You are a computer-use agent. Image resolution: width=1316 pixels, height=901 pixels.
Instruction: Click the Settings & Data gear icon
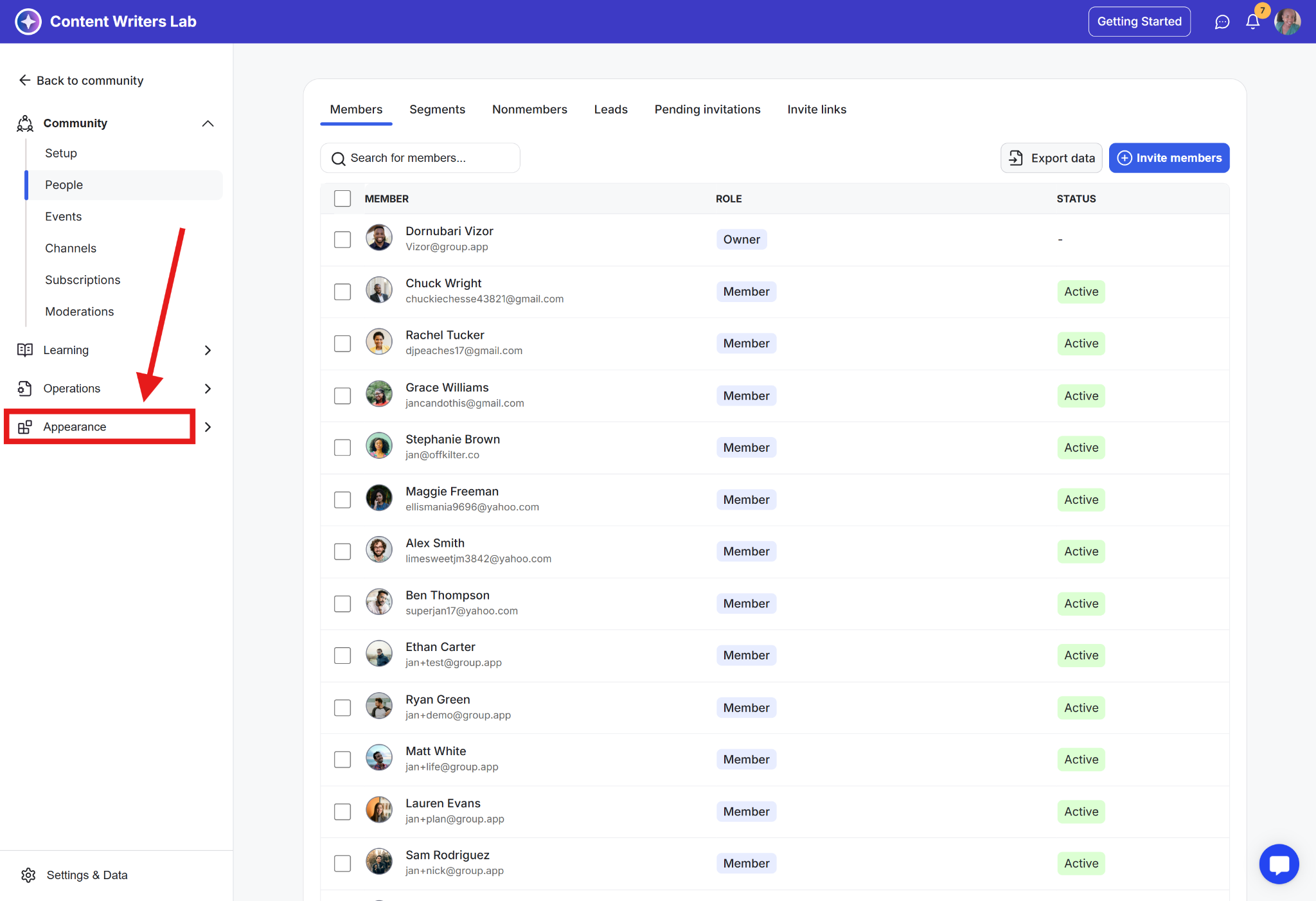(x=28, y=875)
